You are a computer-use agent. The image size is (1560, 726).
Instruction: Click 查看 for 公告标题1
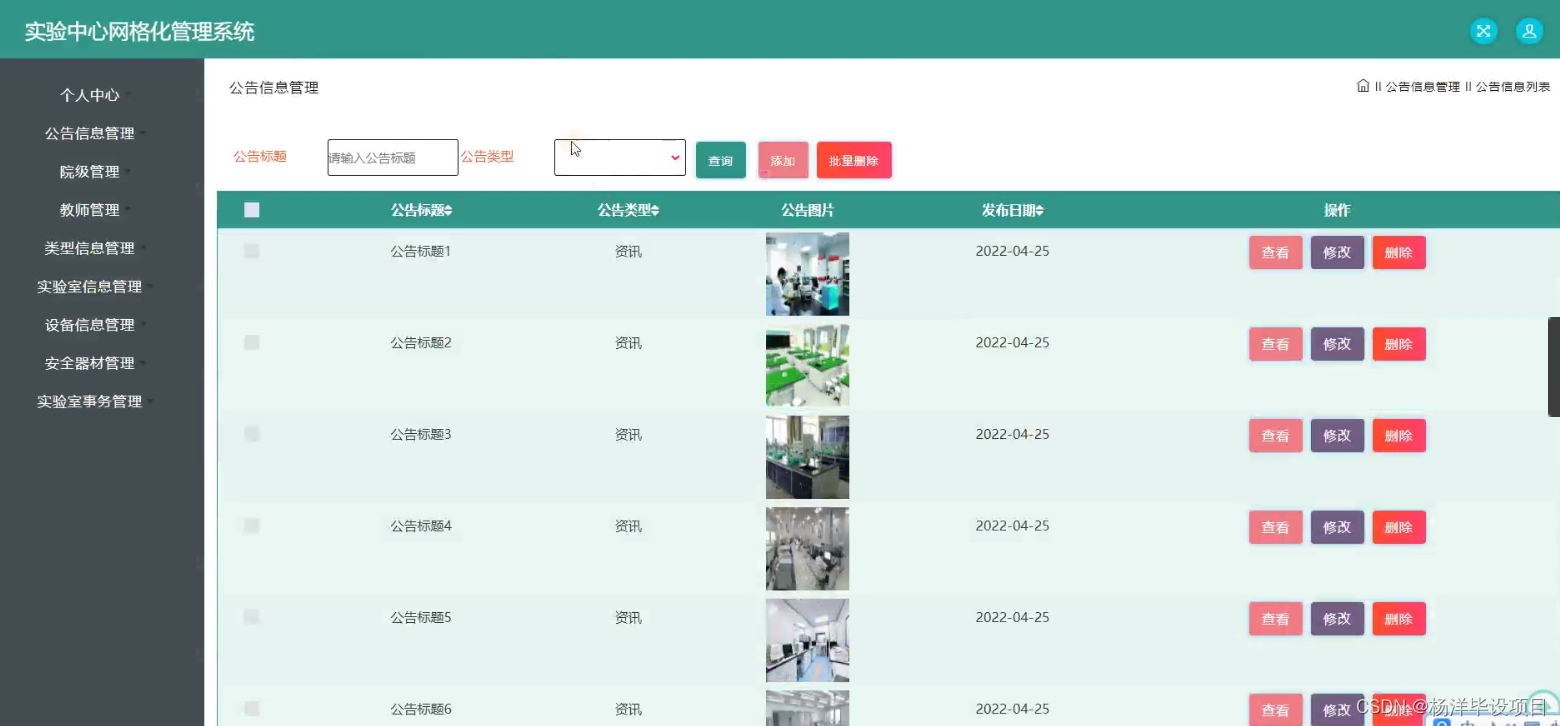(x=1275, y=252)
